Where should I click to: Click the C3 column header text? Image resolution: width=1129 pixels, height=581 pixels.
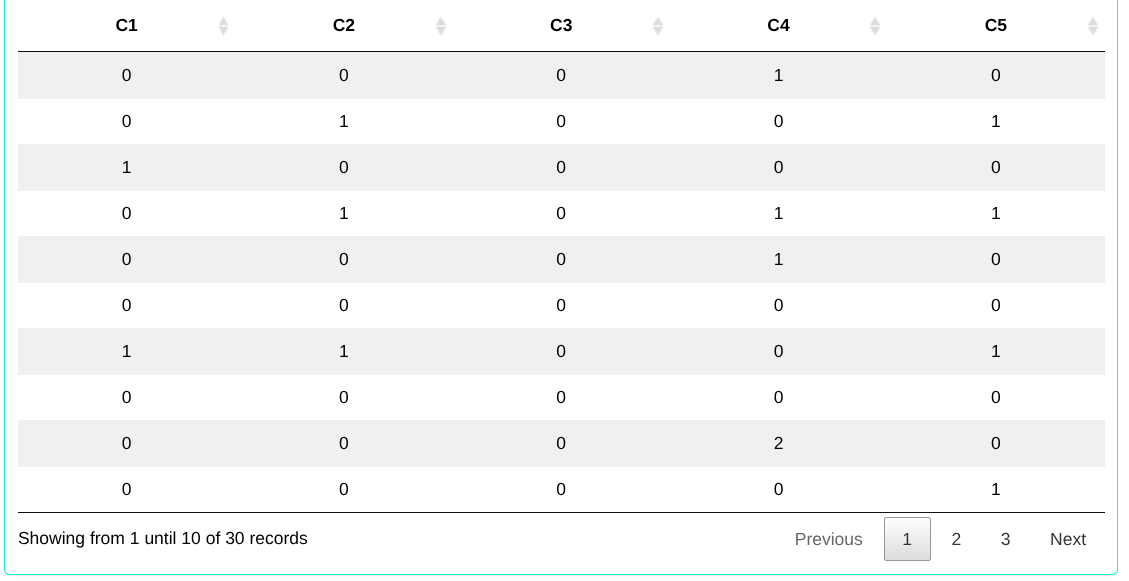[561, 26]
